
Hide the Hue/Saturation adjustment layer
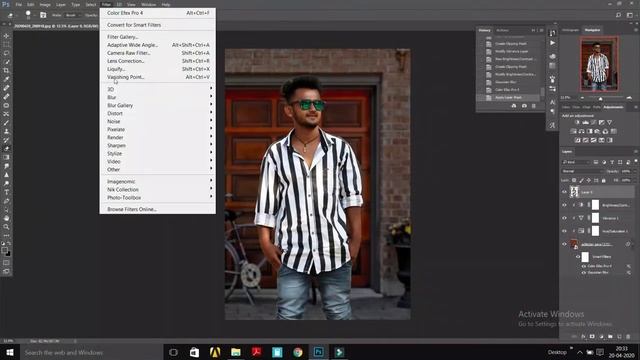pyautogui.click(x=564, y=231)
